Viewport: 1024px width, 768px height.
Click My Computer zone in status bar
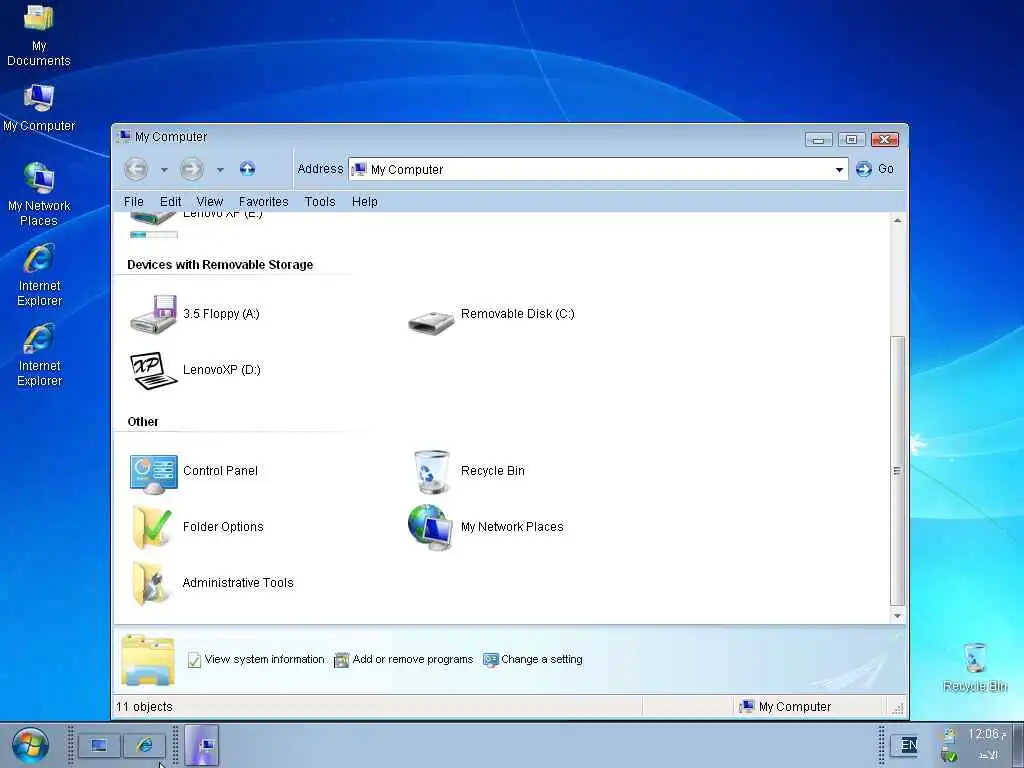[785, 707]
